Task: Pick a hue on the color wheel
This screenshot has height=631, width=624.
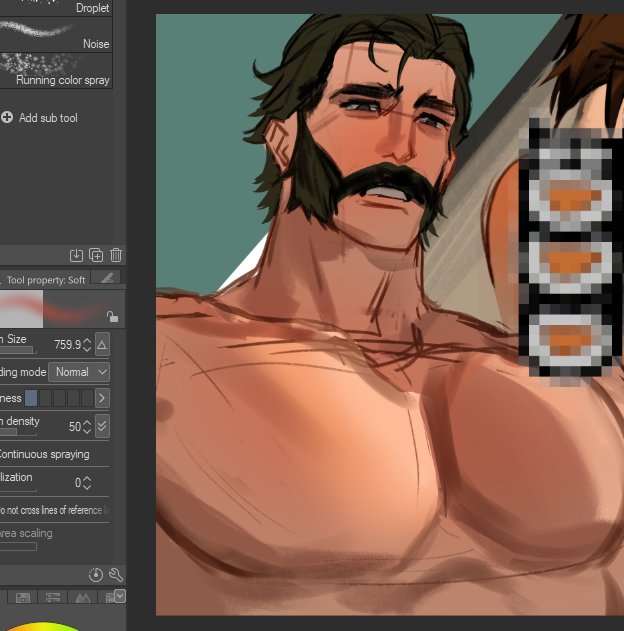Action: (42, 626)
